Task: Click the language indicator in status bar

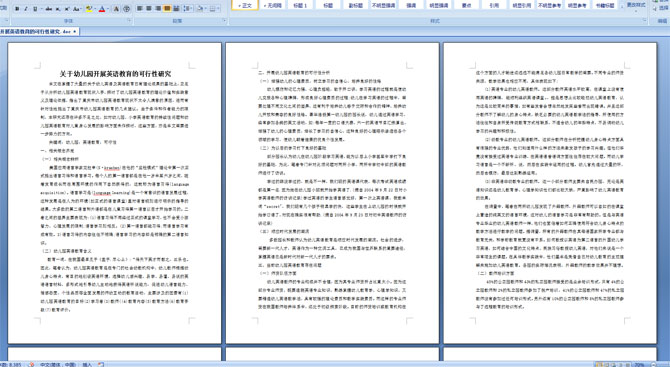Action: pos(57,364)
